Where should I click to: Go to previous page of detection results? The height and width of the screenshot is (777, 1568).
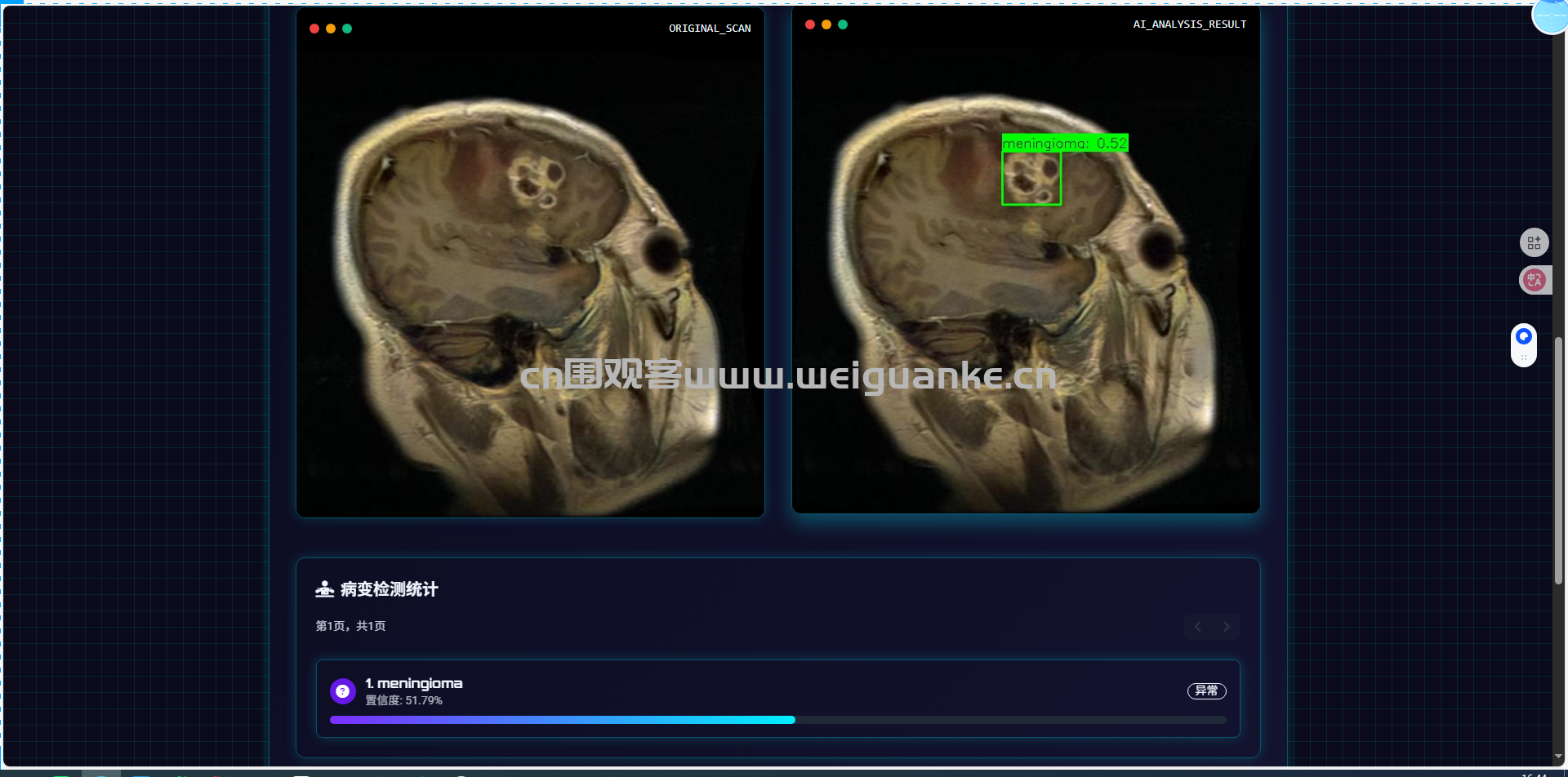[1198, 627]
